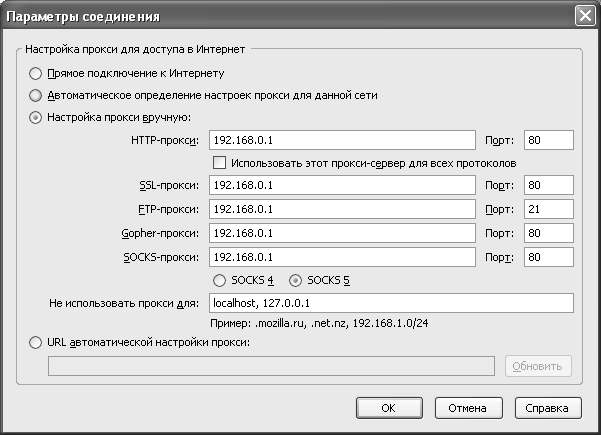The image size is (601, 435).
Task: Click the SOCKS proxy port field
Action: point(548,257)
